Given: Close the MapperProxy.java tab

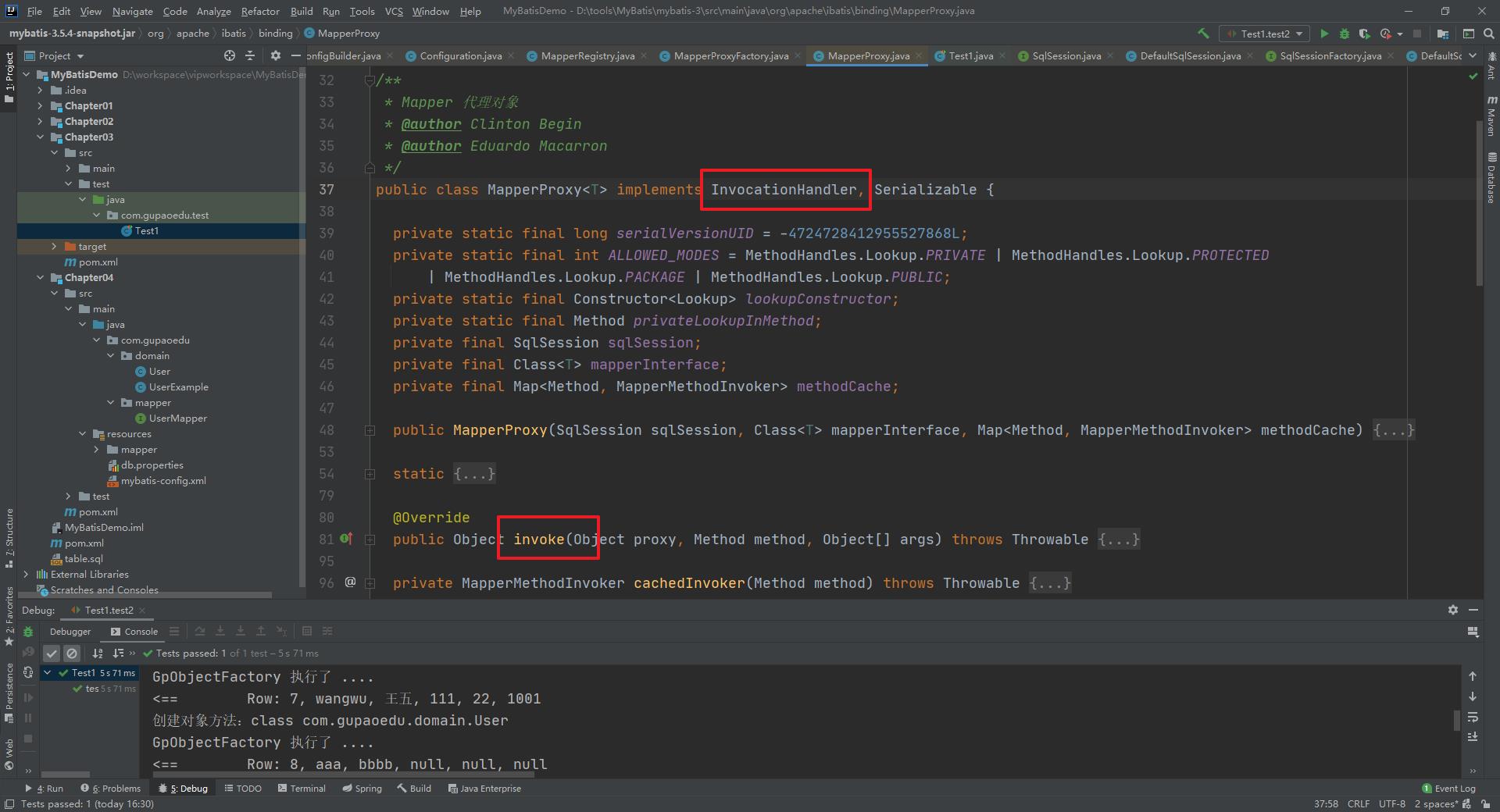Looking at the screenshot, I should click(919, 55).
